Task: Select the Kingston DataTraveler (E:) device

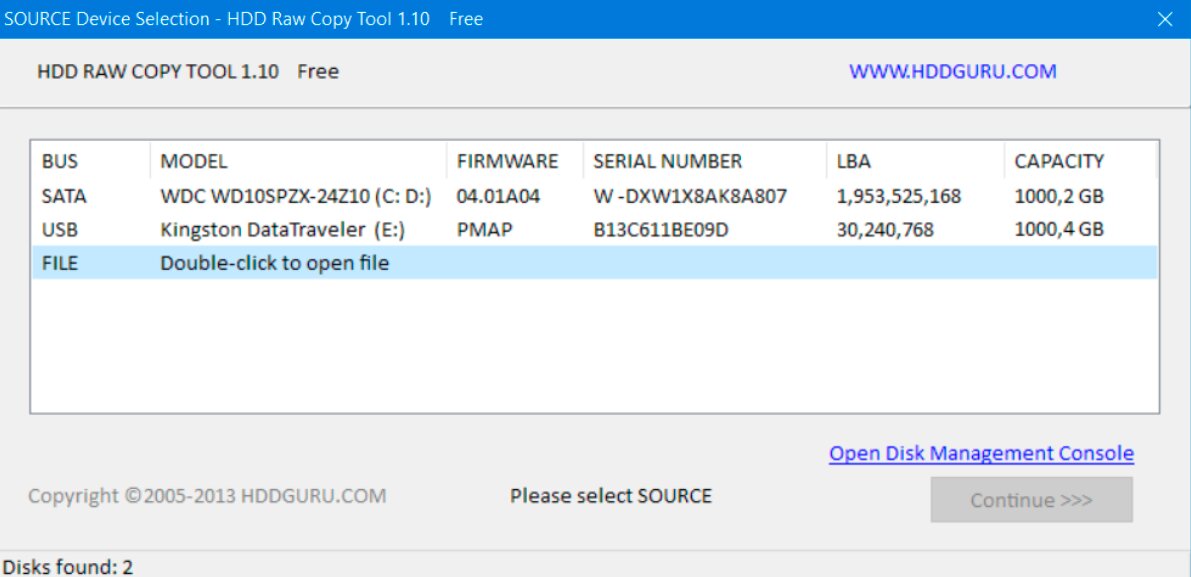Action: coord(595,230)
